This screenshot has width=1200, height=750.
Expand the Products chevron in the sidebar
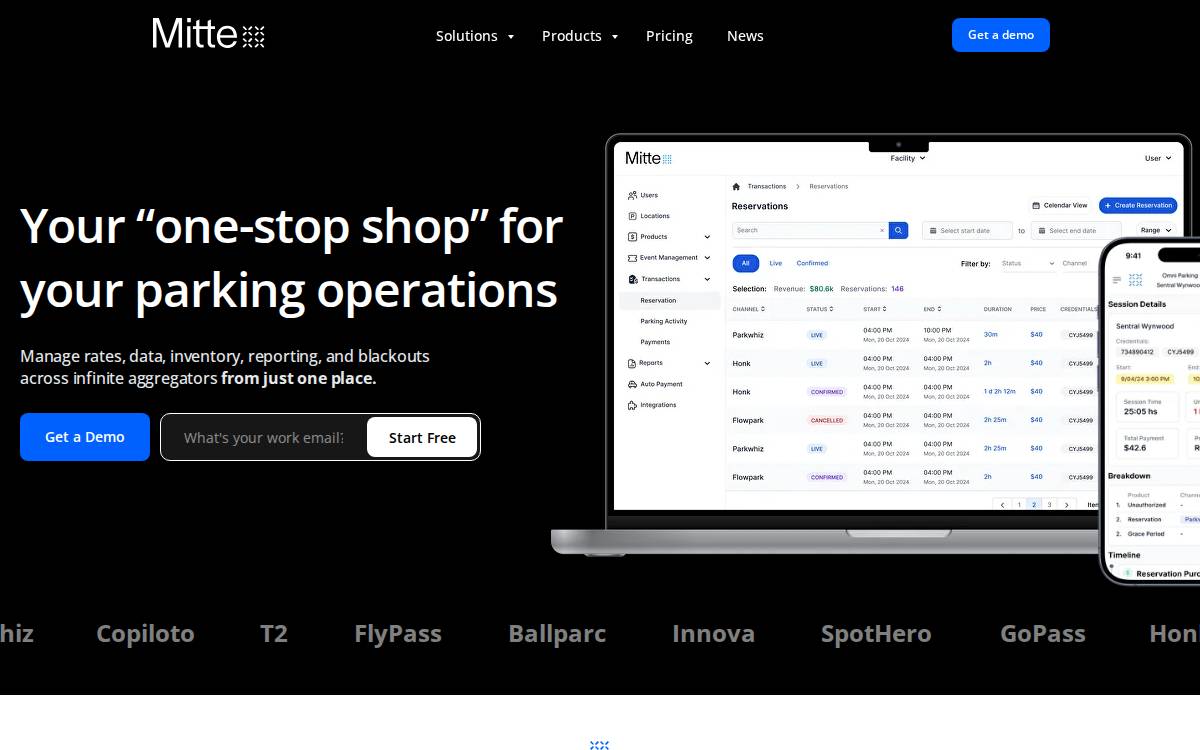[x=707, y=237]
